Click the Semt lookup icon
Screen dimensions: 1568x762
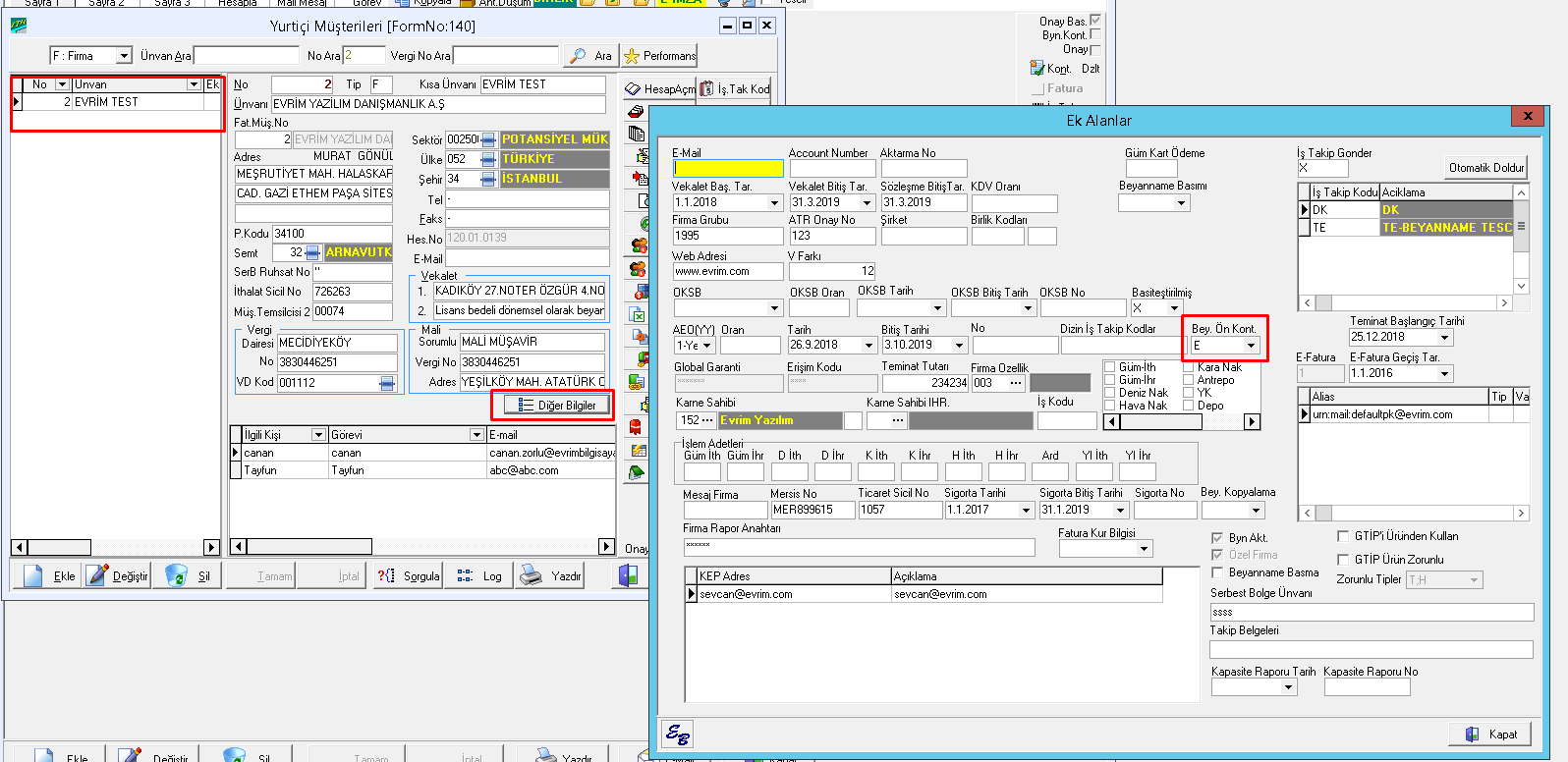(x=312, y=252)
